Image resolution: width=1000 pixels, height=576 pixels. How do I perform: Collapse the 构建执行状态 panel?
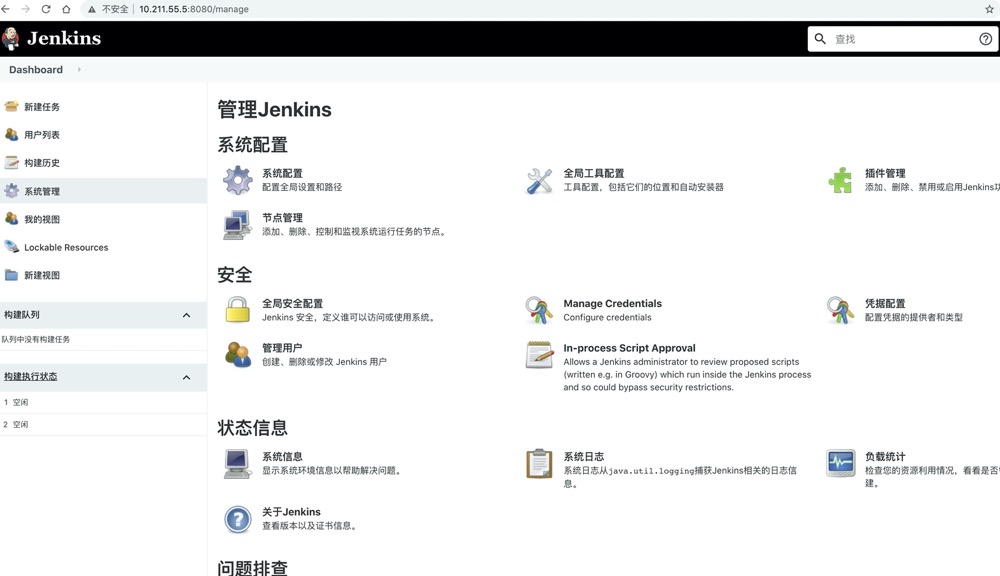pyautogui.click(x=186, y=377)
